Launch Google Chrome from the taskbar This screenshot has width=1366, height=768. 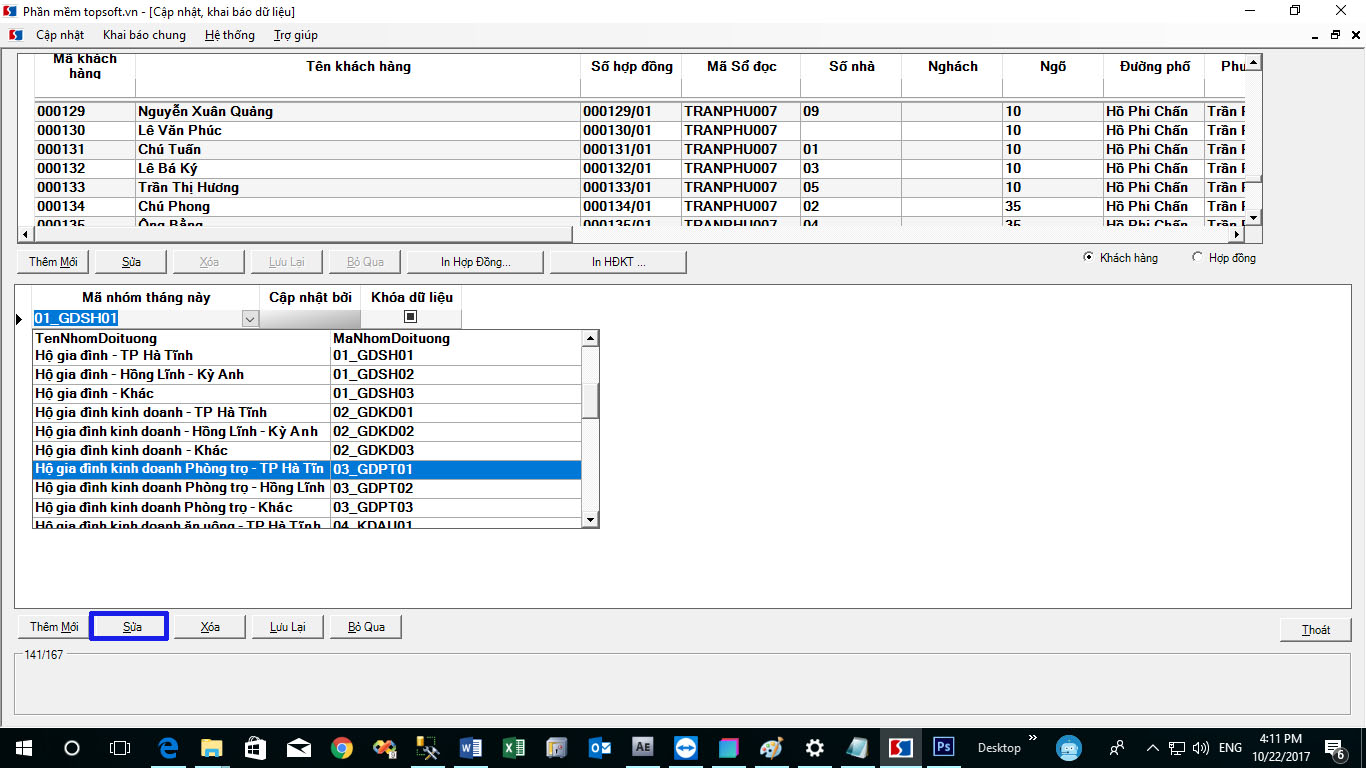pyautogui.click(x=341, y=747)
